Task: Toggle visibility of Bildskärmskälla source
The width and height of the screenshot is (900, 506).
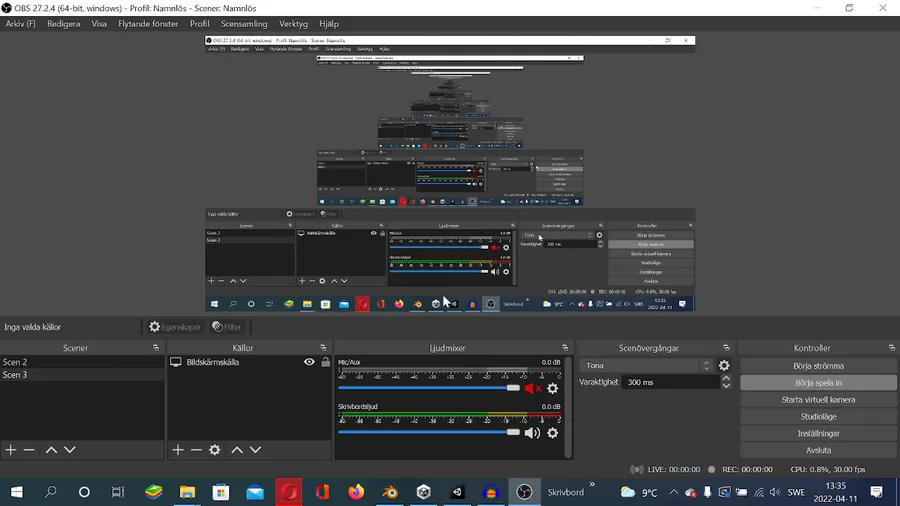Action: click(x=309, y=362)
